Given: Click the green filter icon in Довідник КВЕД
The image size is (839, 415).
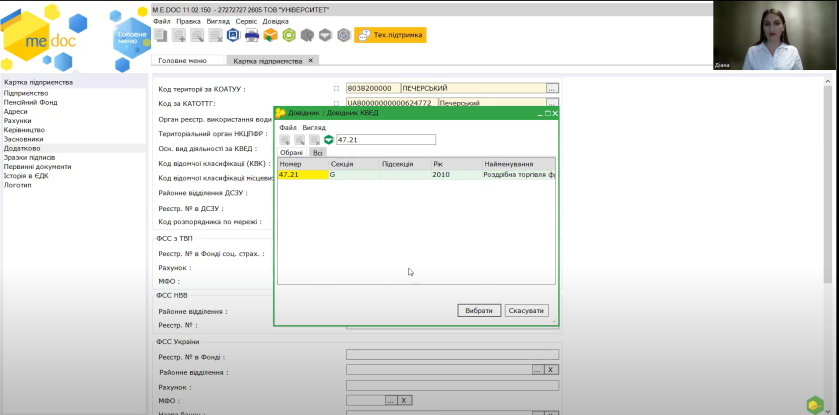Looking at the screenshot, I should click(328, 140).
